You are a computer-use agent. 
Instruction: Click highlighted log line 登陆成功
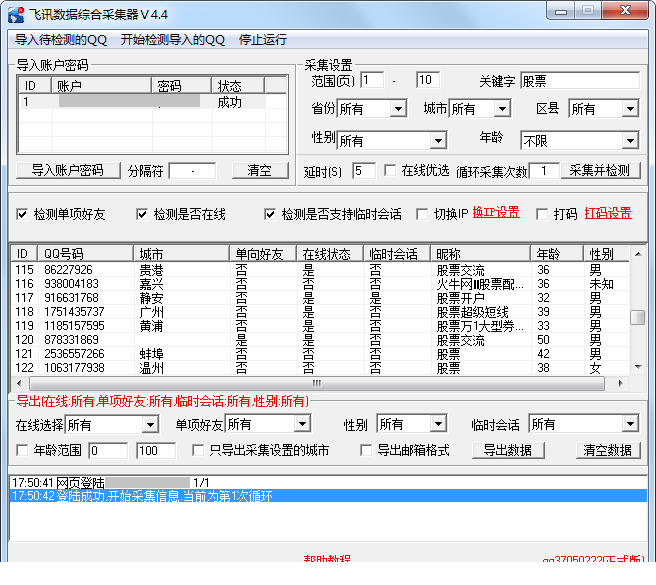click(x=328, y=496)
